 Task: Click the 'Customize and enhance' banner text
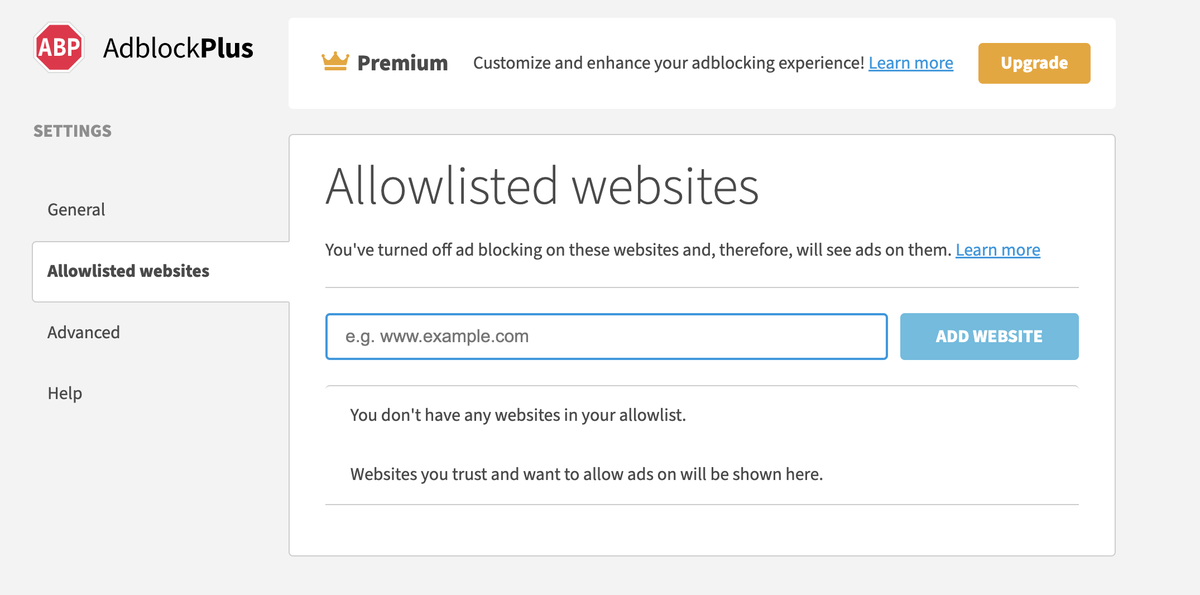(668, 63)
